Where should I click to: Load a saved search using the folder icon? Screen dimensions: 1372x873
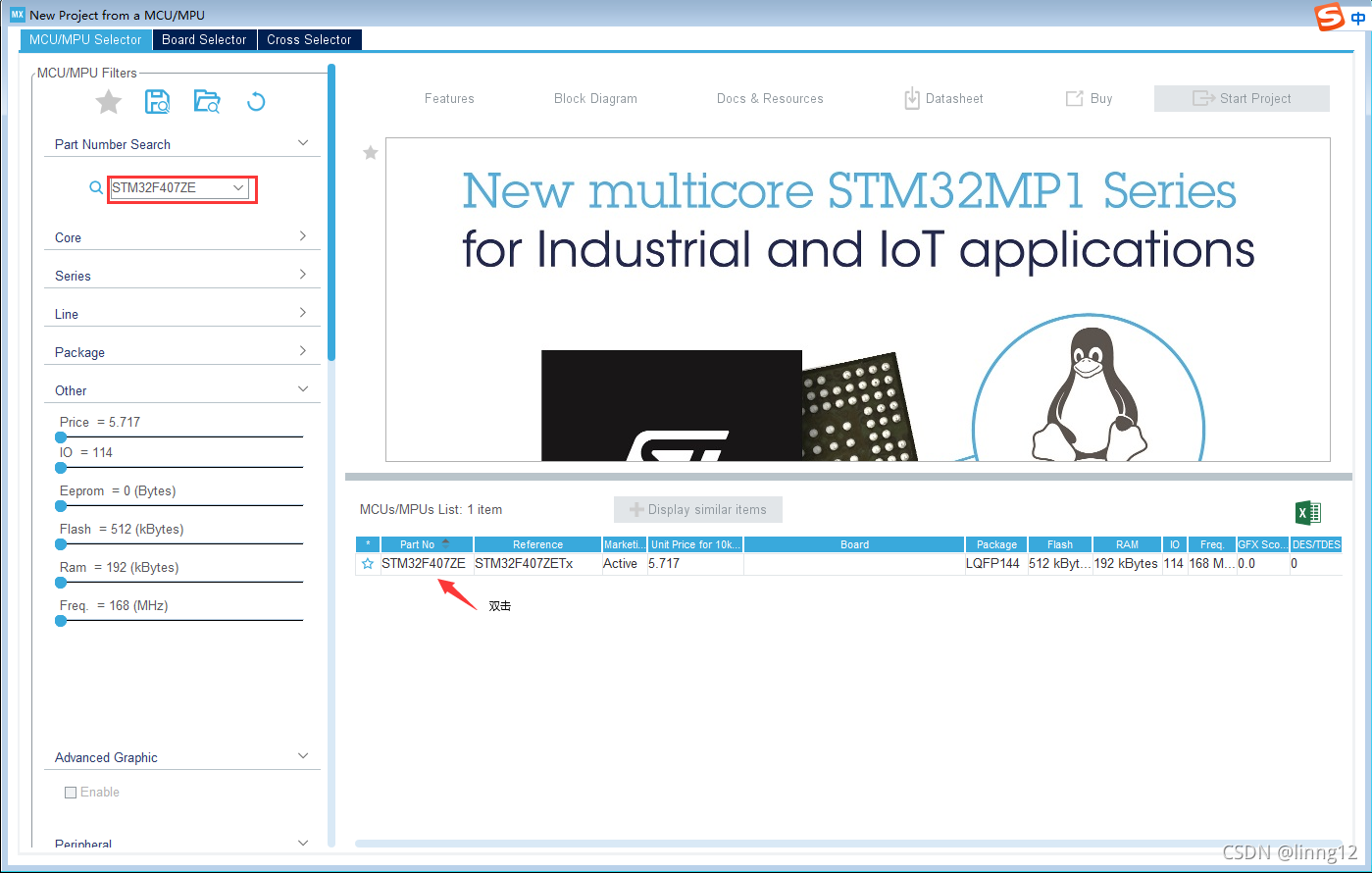[207, 101]
